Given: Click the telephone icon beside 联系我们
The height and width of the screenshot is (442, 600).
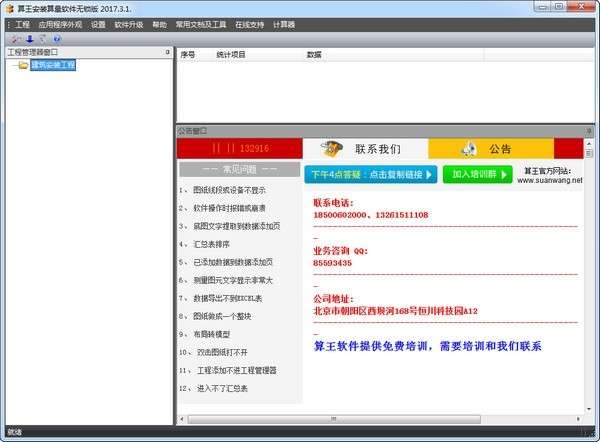Looking at the screenshot, I should point(331,148).
